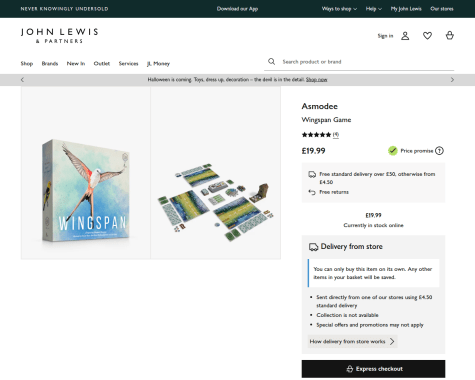Open the Brands menu

50,63
